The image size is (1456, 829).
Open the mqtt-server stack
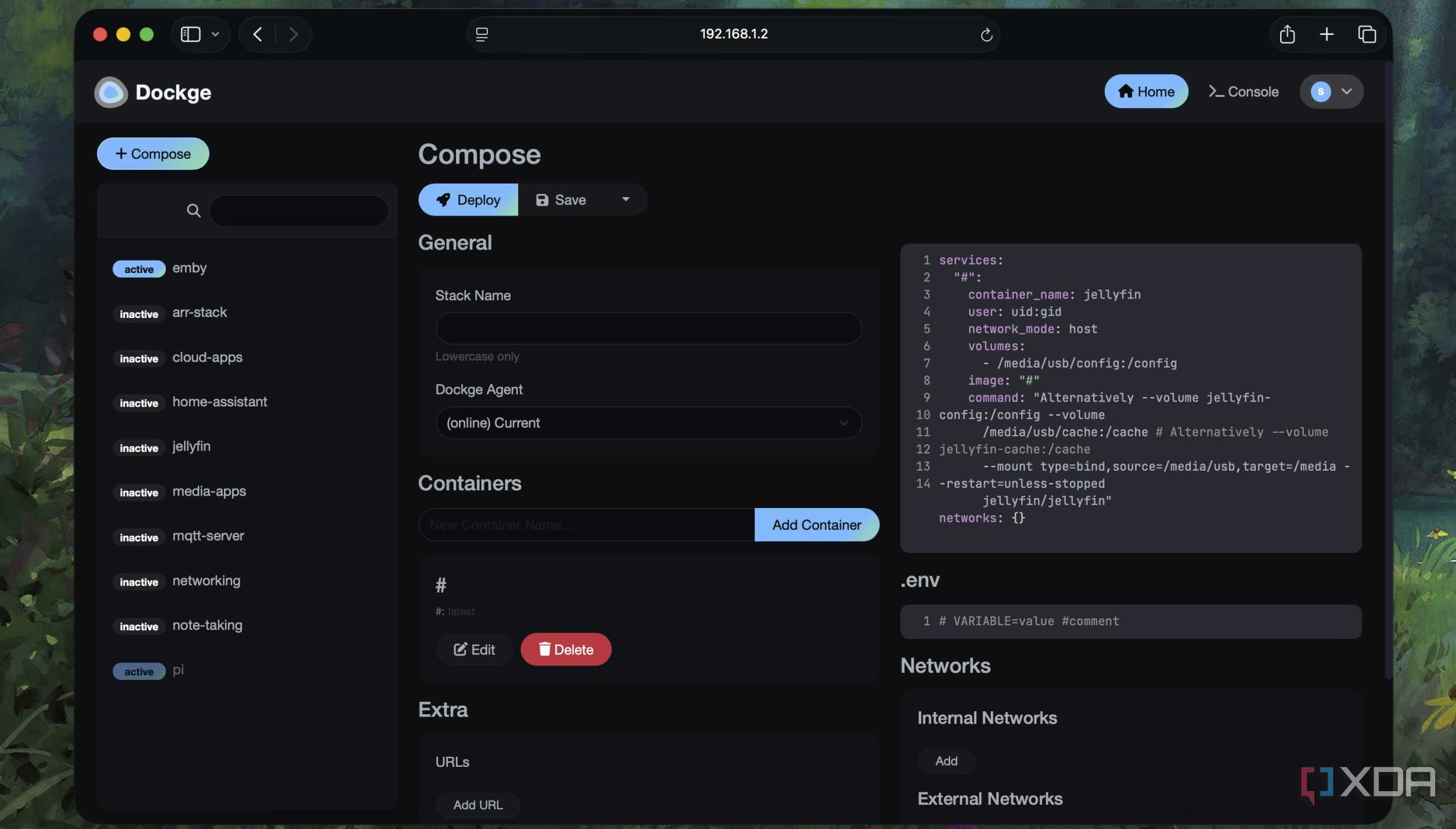point(247,536)
